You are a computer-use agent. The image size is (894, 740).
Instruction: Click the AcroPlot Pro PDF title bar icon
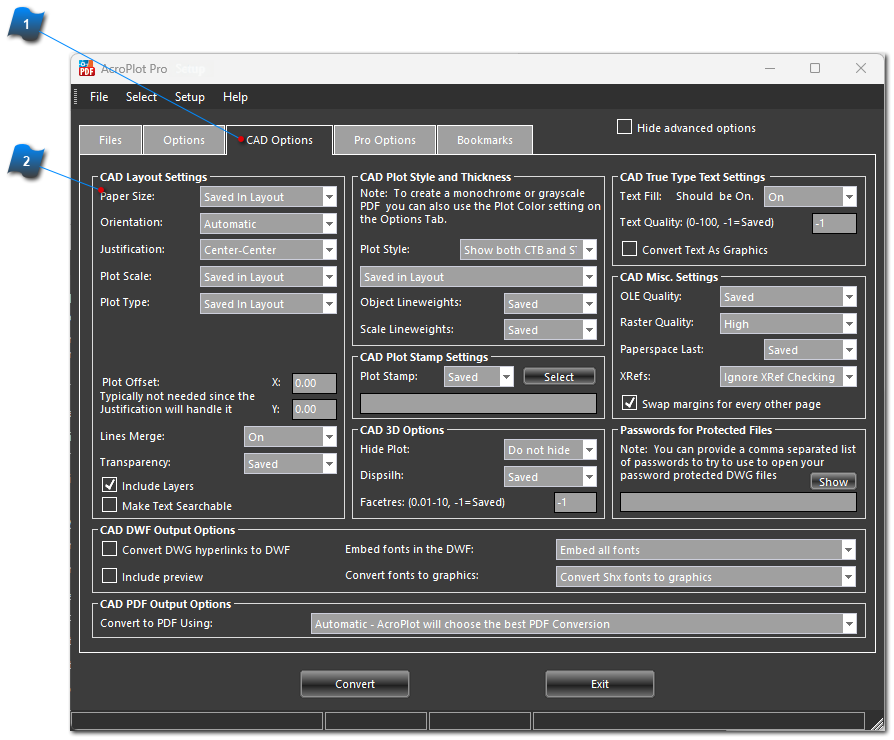coord(87,68)
